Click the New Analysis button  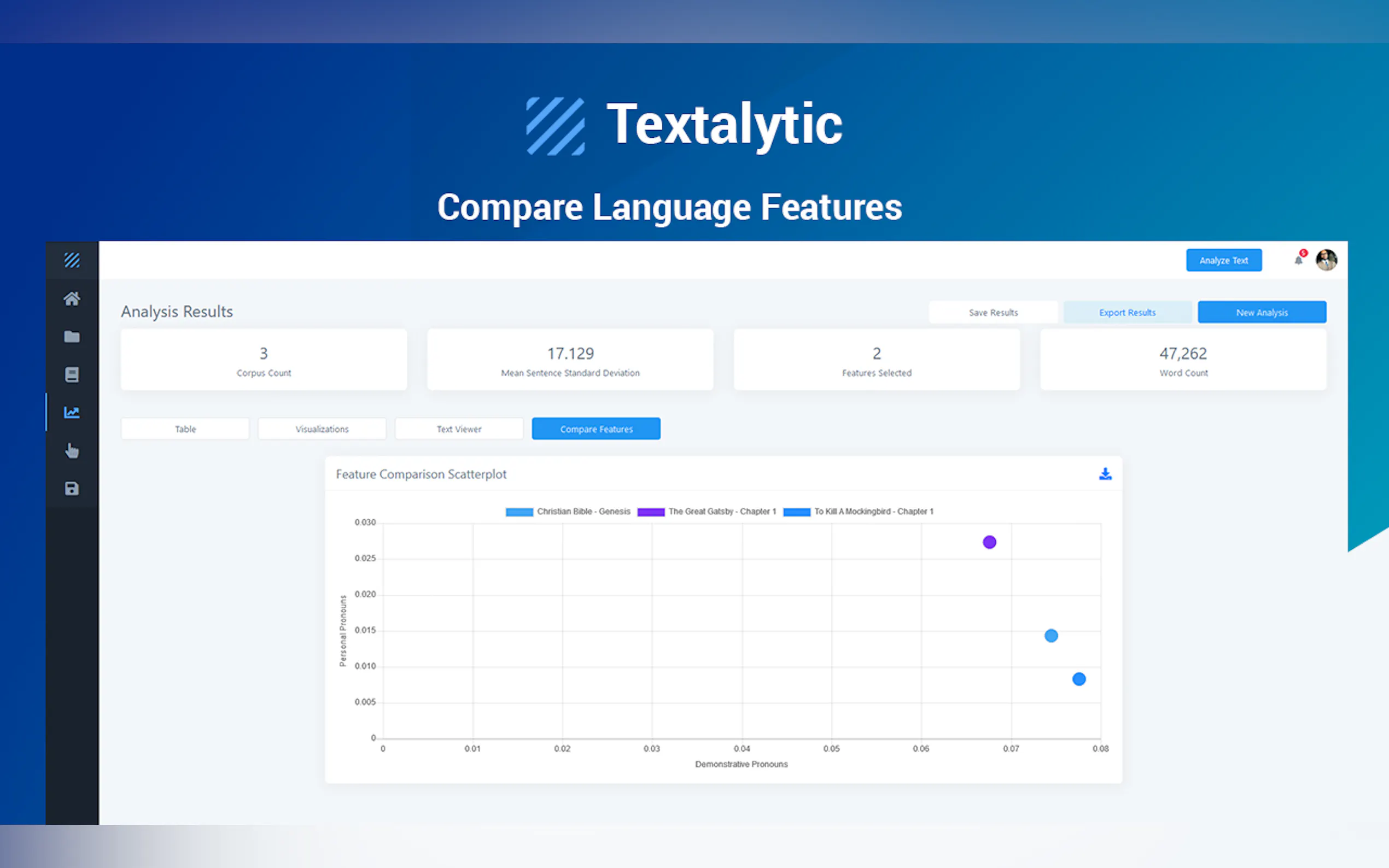pyautogui.click(x=1262, y=312)
